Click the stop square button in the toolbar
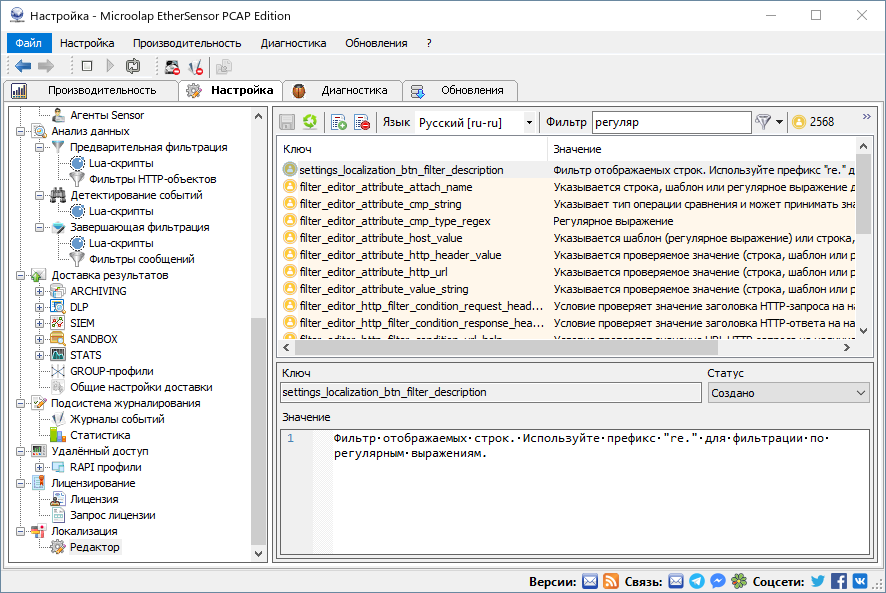This screenshot has width=886, height=593. (86, 65)
